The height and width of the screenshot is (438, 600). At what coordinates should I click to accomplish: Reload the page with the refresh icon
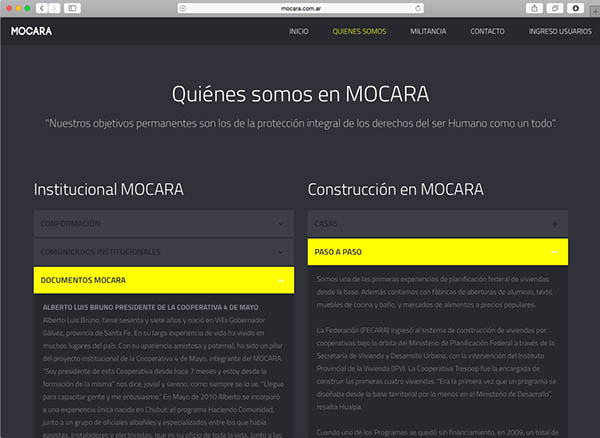tap(421, 8)
